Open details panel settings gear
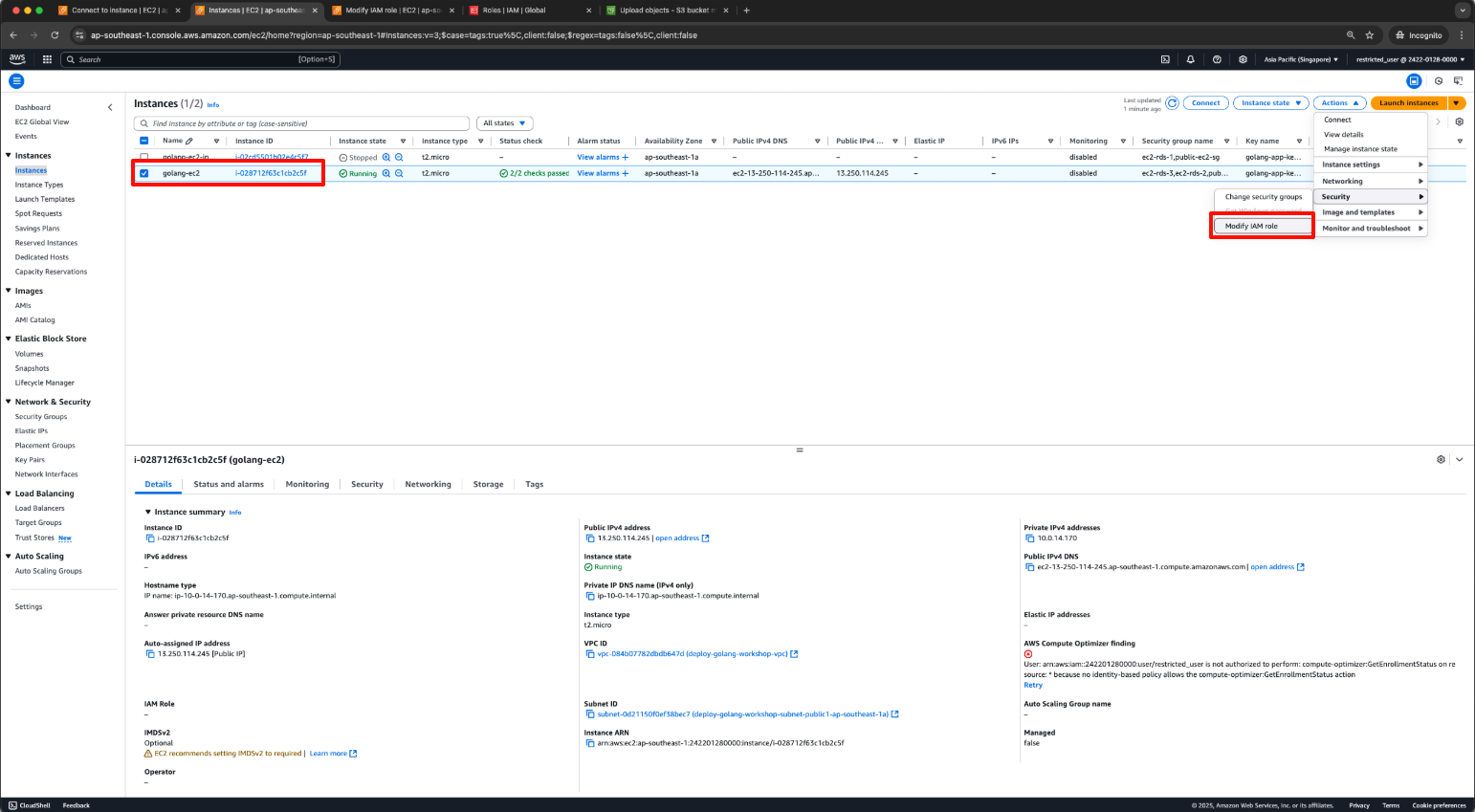Viewport: 1475px width, 812px height. click(1441, 460)
